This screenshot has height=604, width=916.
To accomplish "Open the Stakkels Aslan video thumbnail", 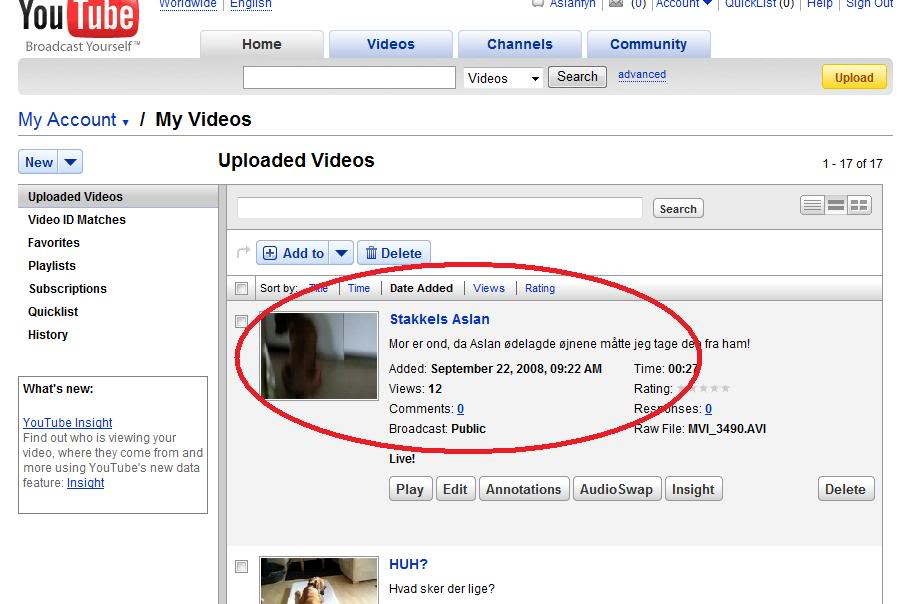I will (319, 356).
